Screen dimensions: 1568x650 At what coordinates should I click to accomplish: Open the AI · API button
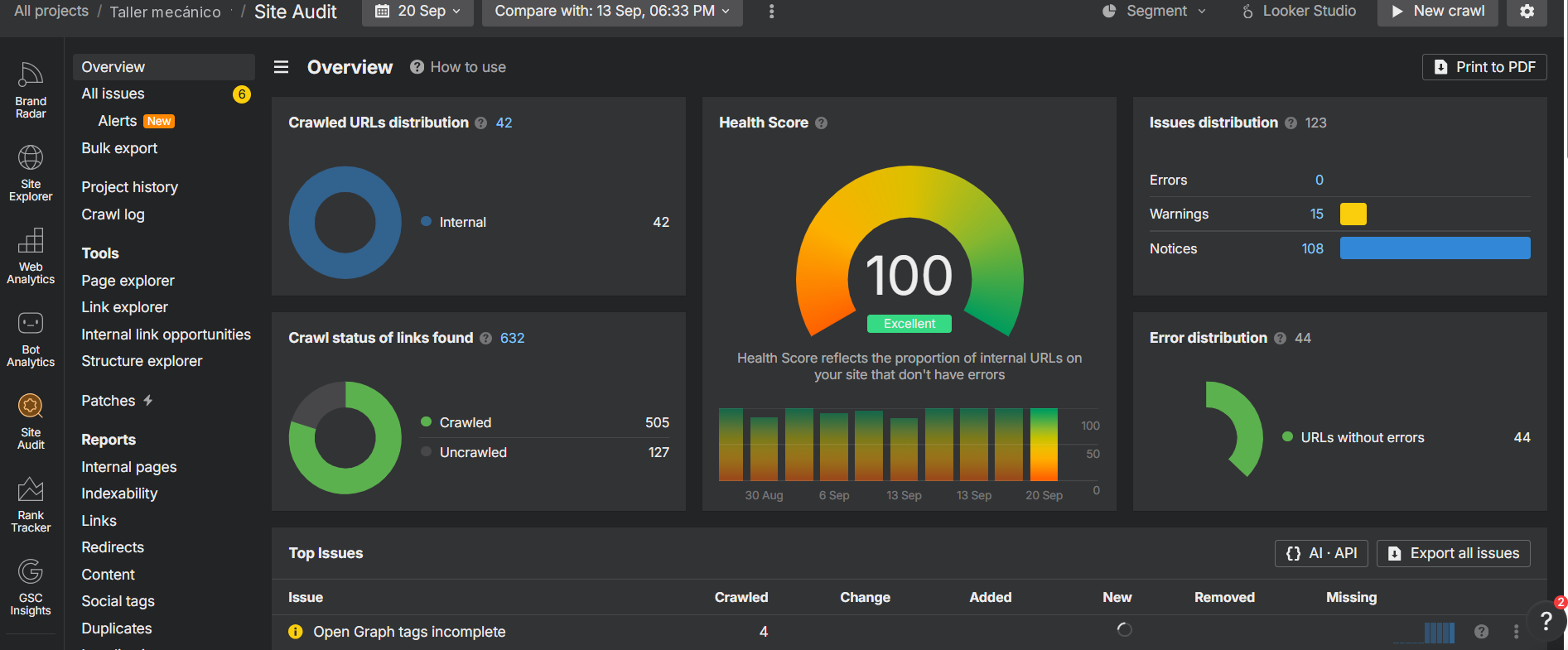1321,553
